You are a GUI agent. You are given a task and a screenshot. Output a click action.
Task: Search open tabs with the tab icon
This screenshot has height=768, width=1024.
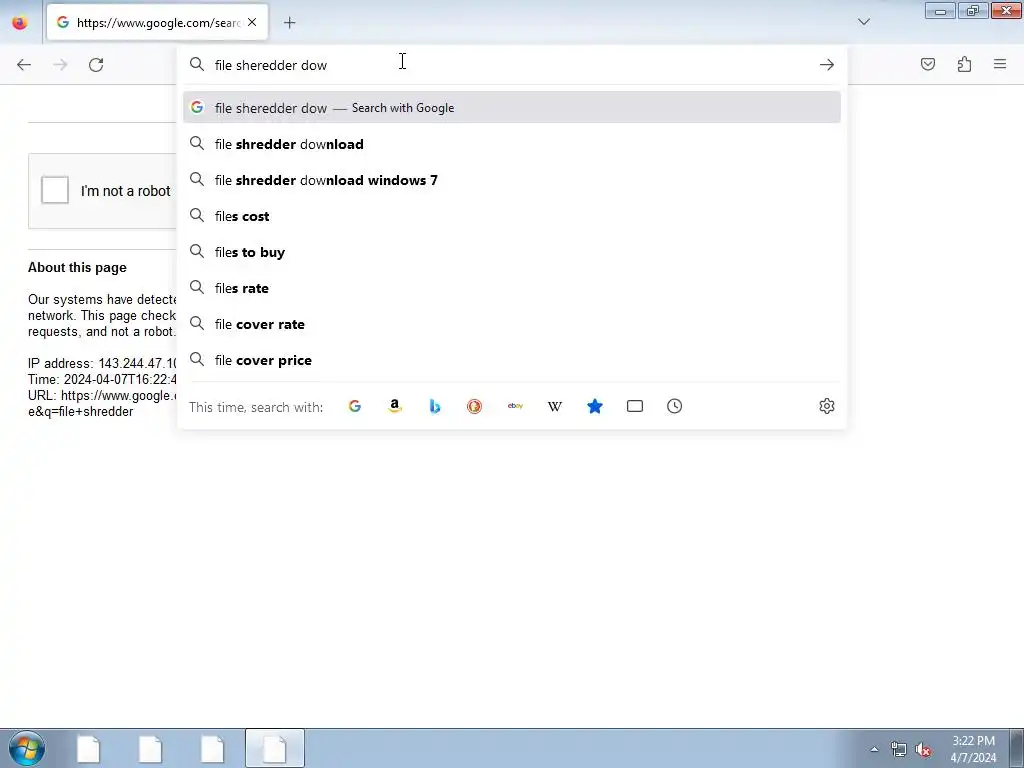(x=635, y=406)
